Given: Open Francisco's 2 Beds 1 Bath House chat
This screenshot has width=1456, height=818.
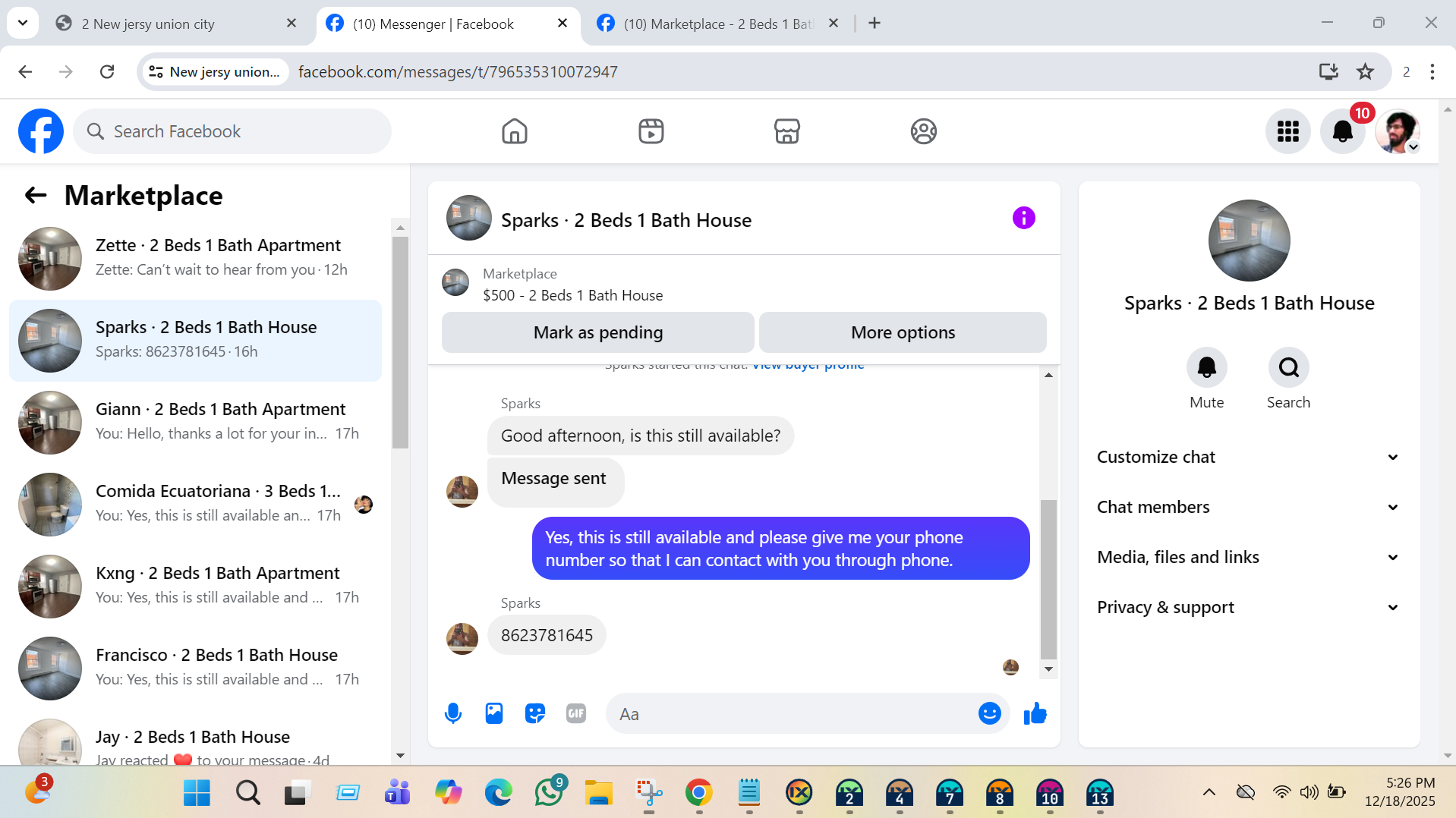Looking at the screenshot, I should pos(195,668).
